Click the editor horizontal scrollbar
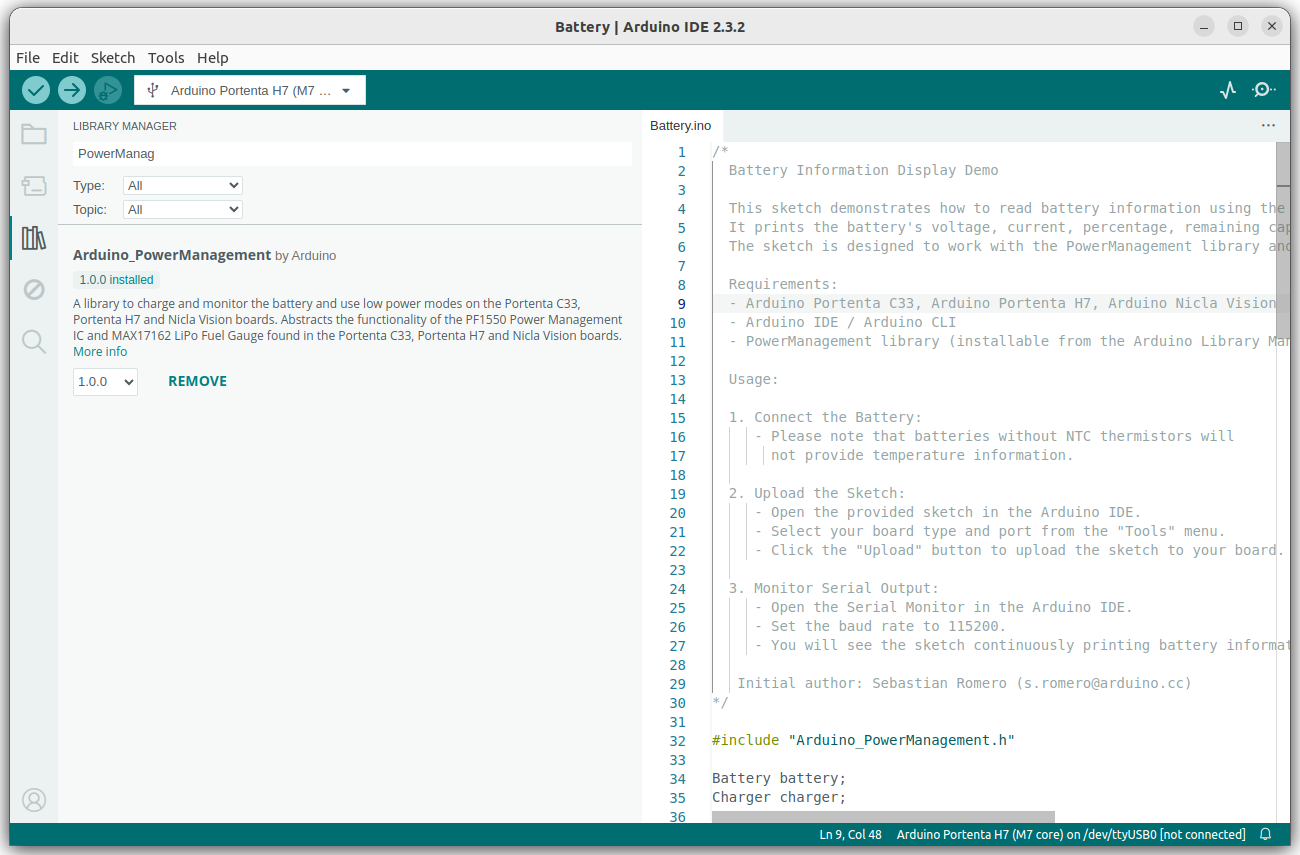The image size is (1300, 855). [883, 817]
